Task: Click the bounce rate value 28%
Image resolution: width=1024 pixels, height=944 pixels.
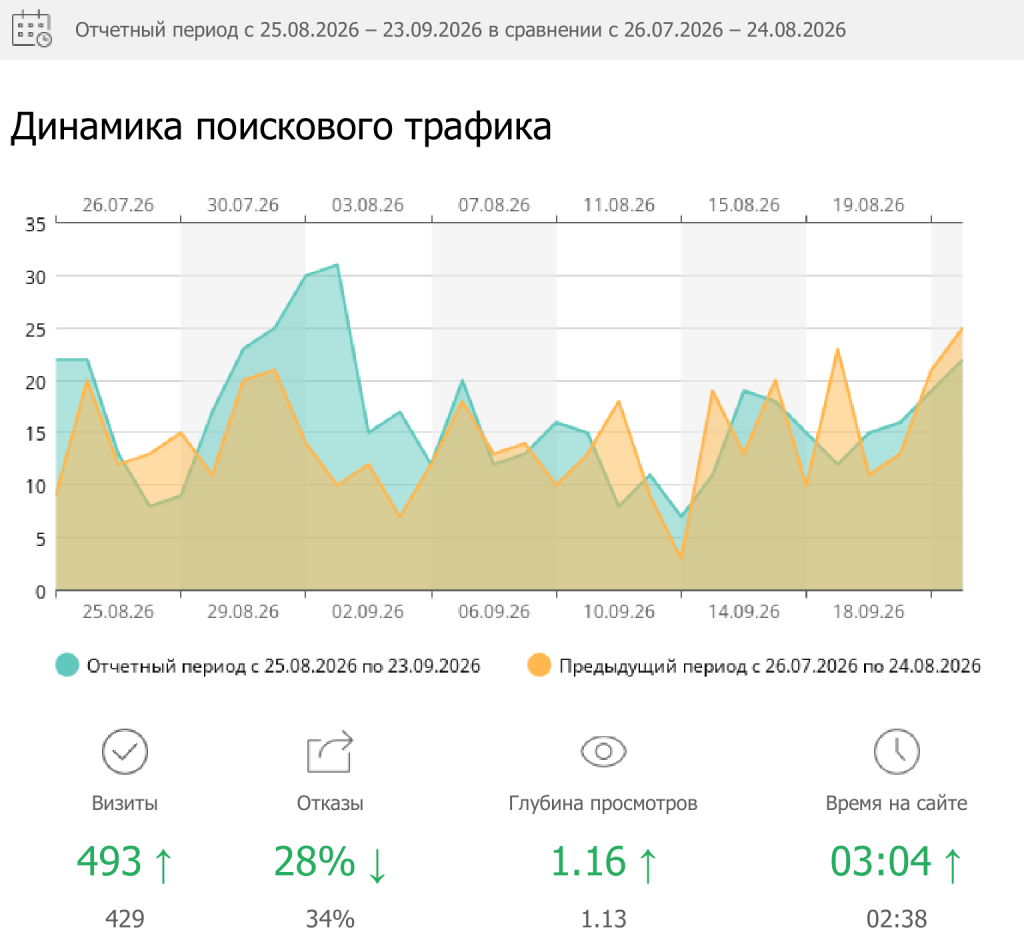Action: tap(315, 861)
